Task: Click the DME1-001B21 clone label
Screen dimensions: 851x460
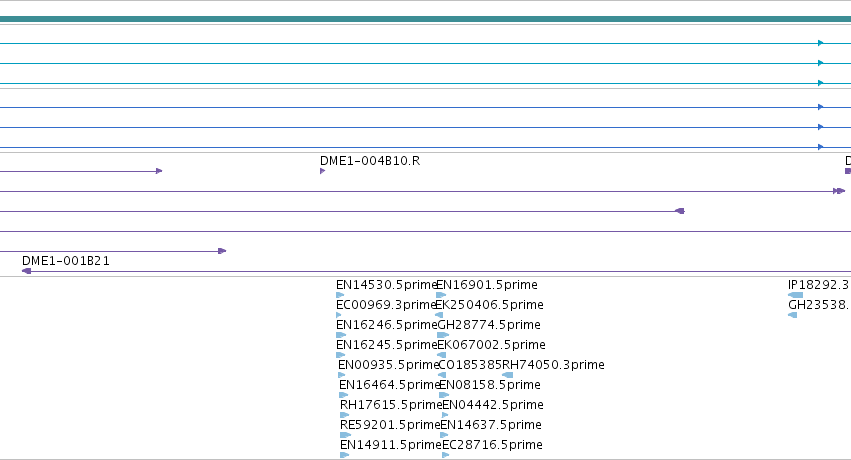Action: coord(66,261)
